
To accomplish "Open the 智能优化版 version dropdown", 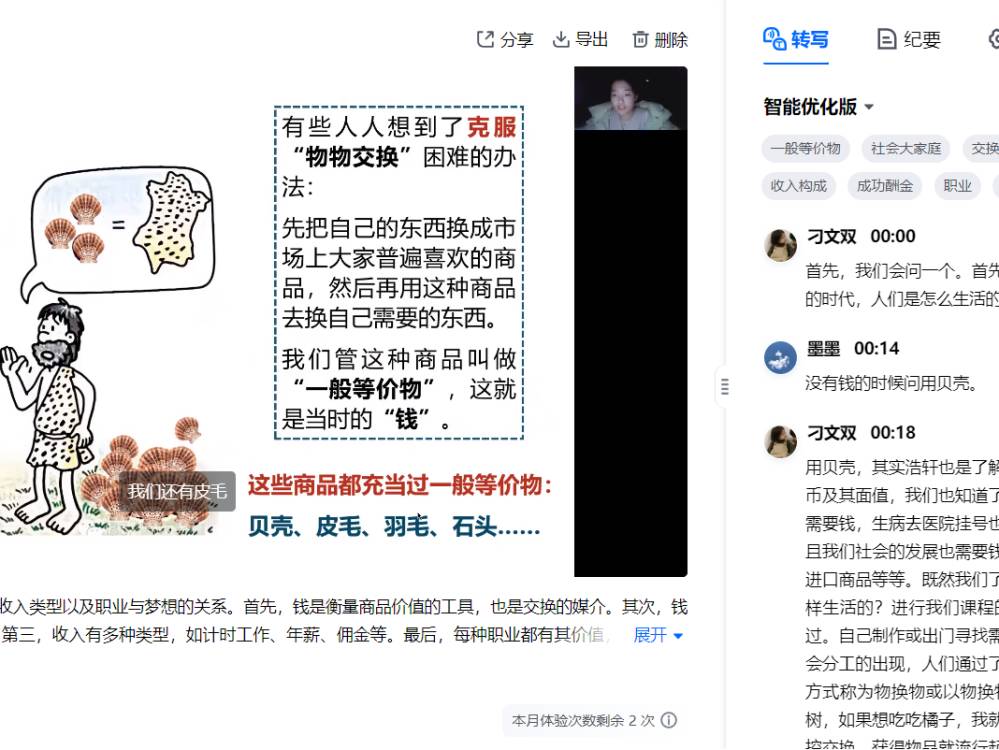I will tap(818, 106).
